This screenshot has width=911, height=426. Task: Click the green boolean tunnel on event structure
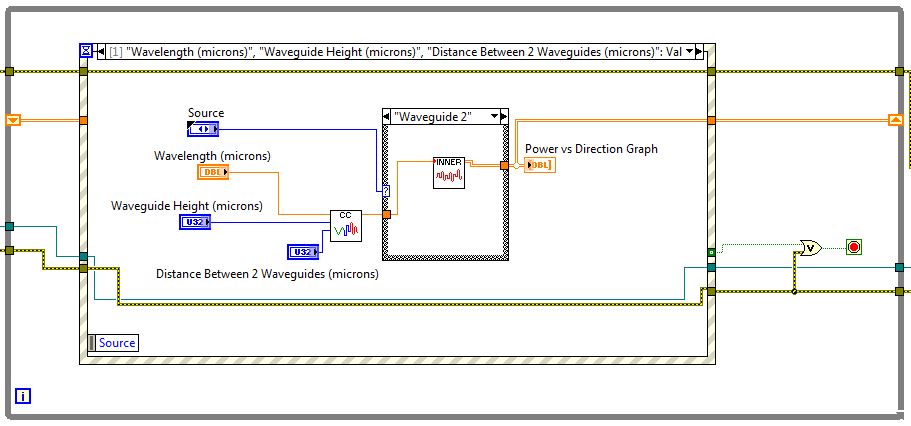[x=711, y=252]
